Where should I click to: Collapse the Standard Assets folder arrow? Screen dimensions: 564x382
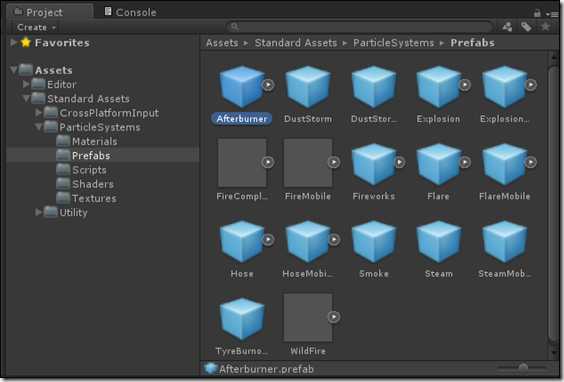pos(26,98)
